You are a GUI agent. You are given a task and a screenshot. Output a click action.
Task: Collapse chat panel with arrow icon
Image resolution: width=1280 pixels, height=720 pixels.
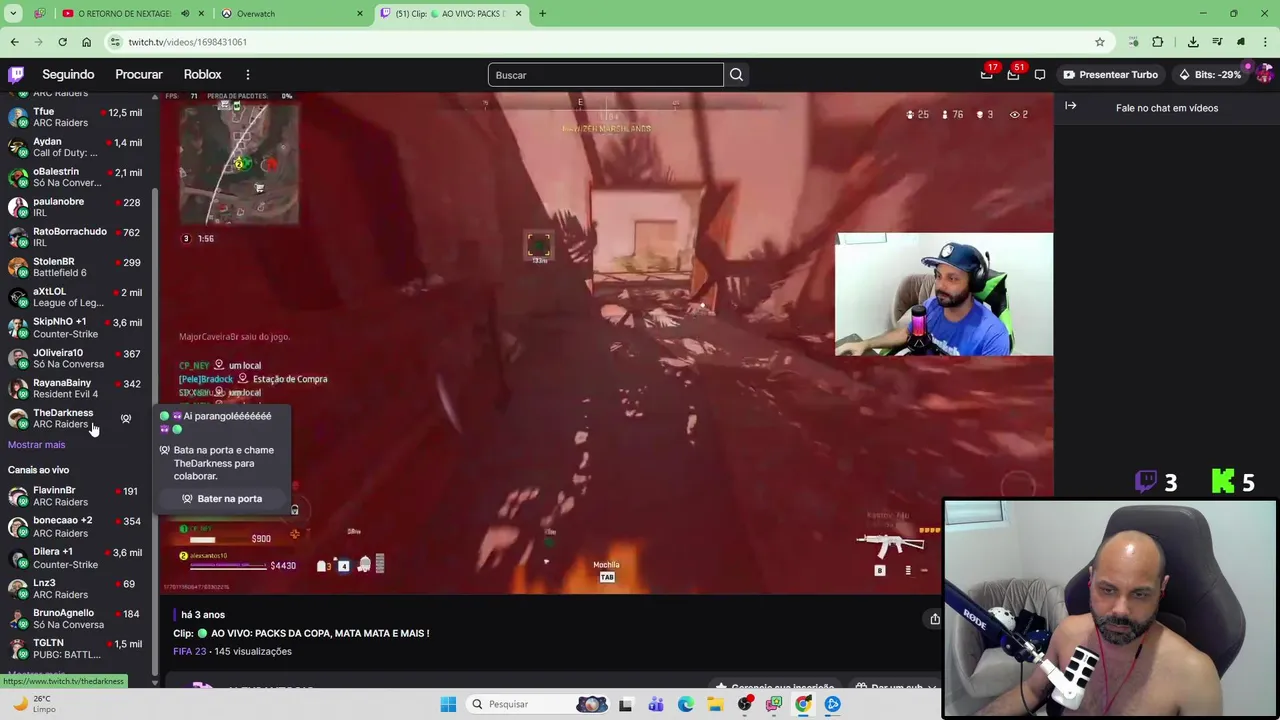1071,106
